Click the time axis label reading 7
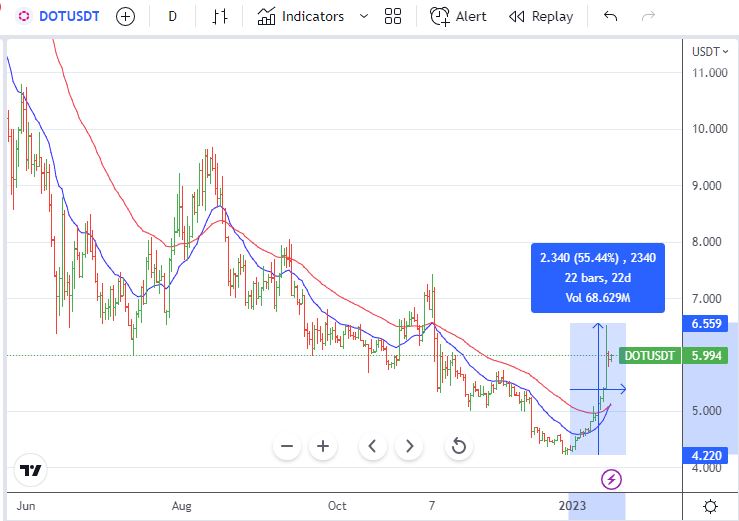The width and height of the screenshot is (739, 521). tap(432, 506)
